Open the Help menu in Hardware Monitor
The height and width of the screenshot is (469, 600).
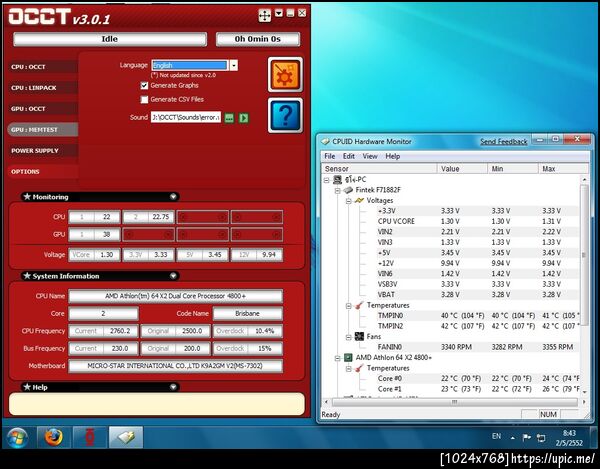click(x=393, y=156)
